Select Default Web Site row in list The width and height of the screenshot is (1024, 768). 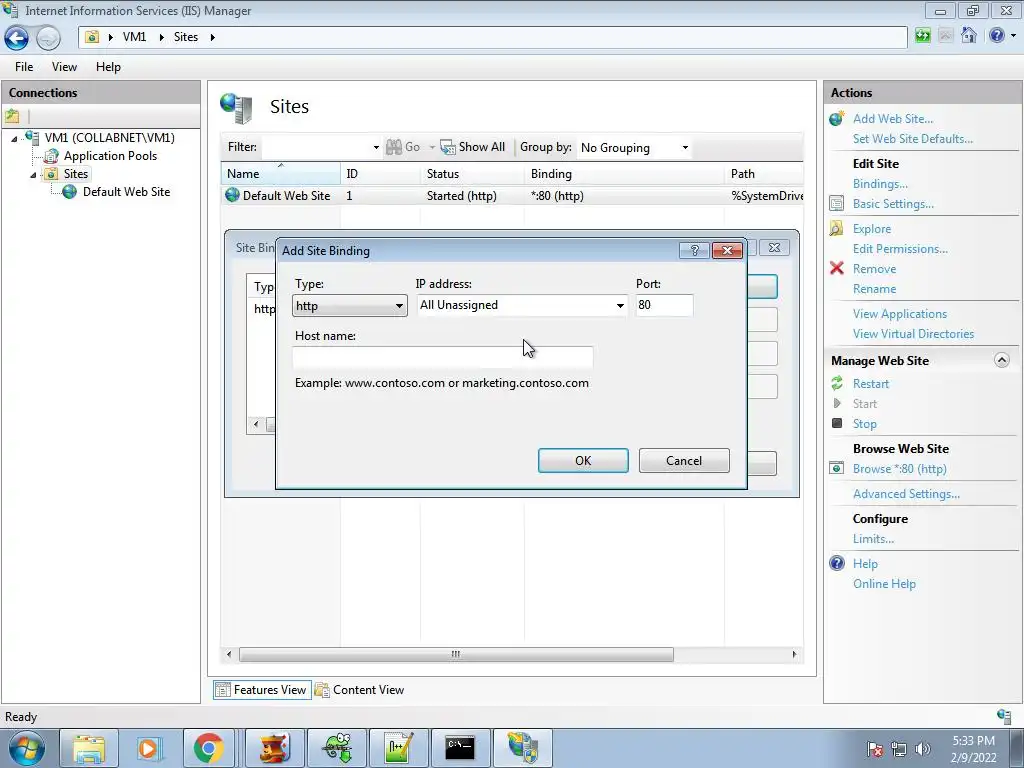click(x=512, y=196)
